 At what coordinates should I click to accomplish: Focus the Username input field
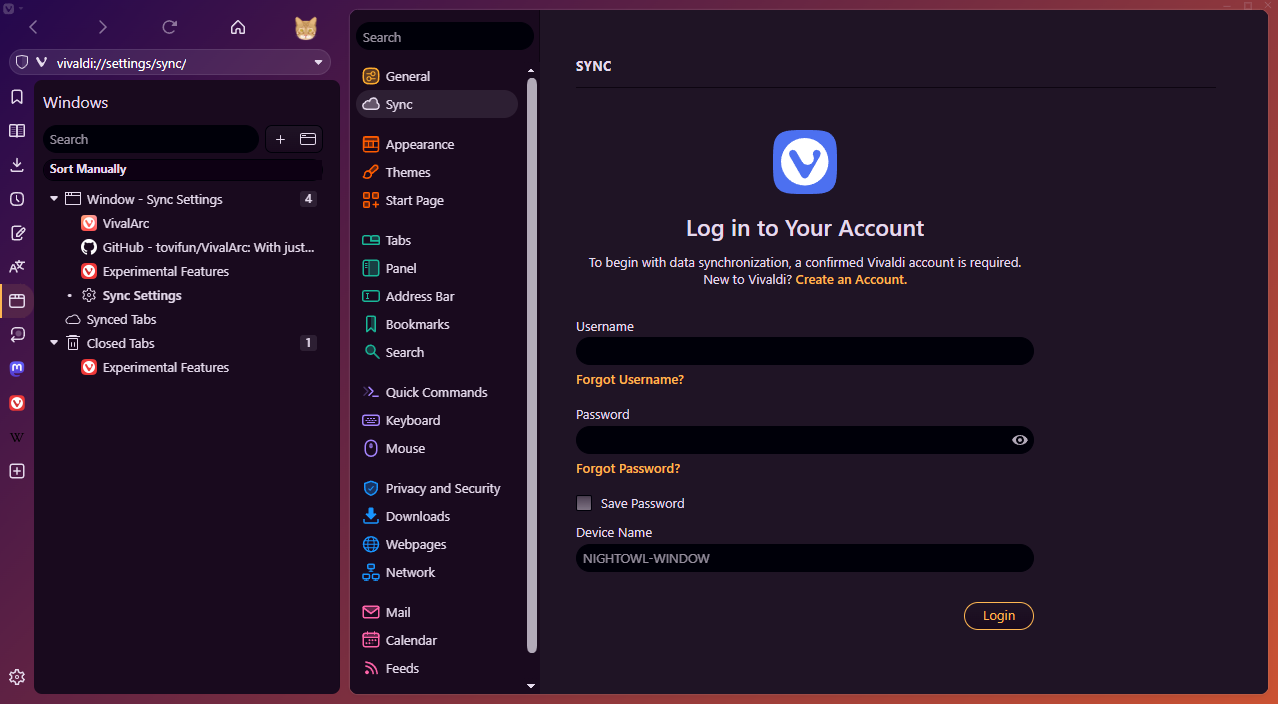point(805,351)
